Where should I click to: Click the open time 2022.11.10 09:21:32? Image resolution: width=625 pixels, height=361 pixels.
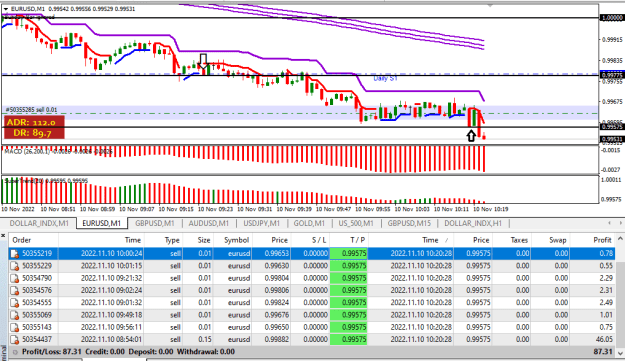point(111,278)
